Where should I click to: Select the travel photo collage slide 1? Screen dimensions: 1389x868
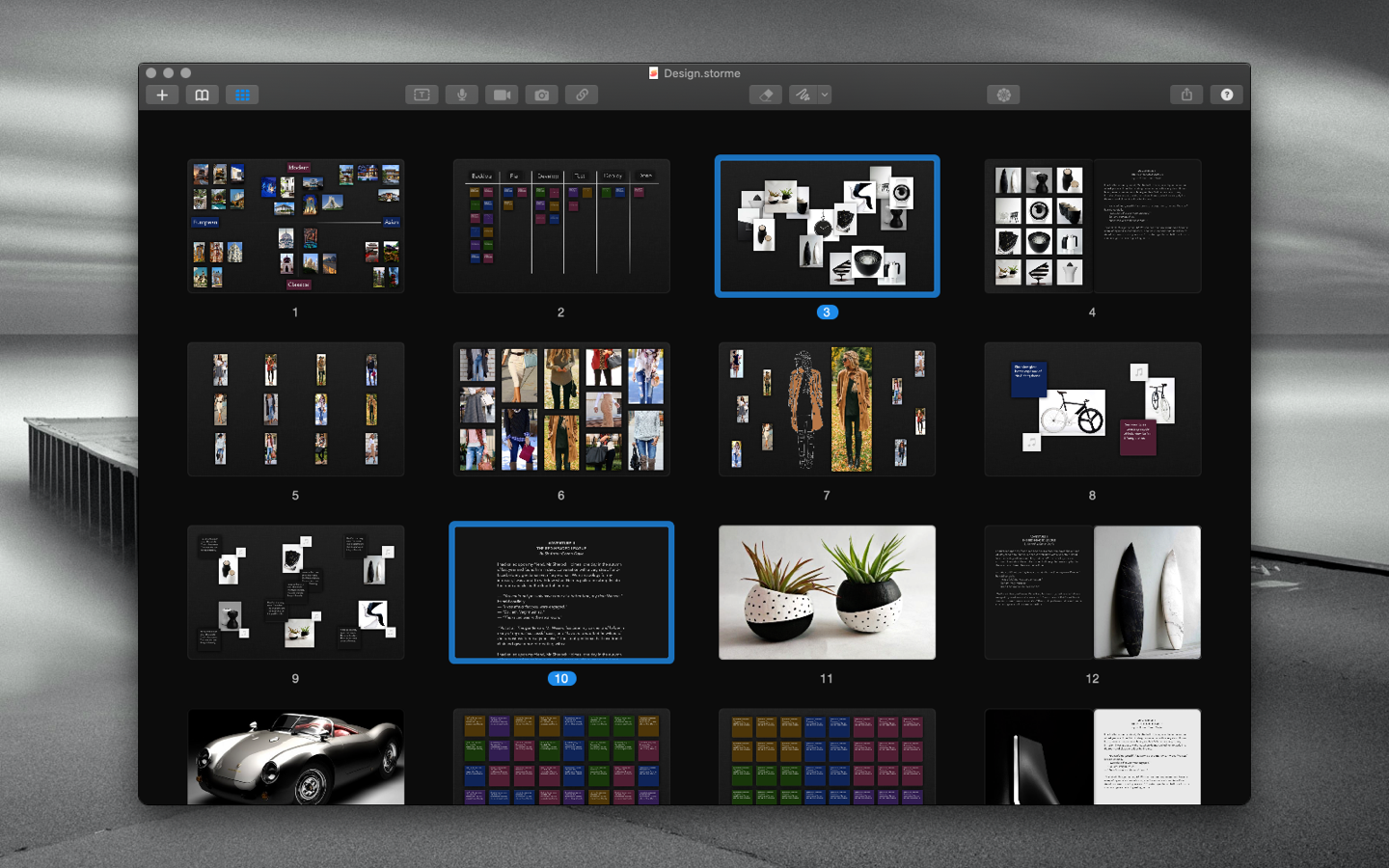(295, 226)
